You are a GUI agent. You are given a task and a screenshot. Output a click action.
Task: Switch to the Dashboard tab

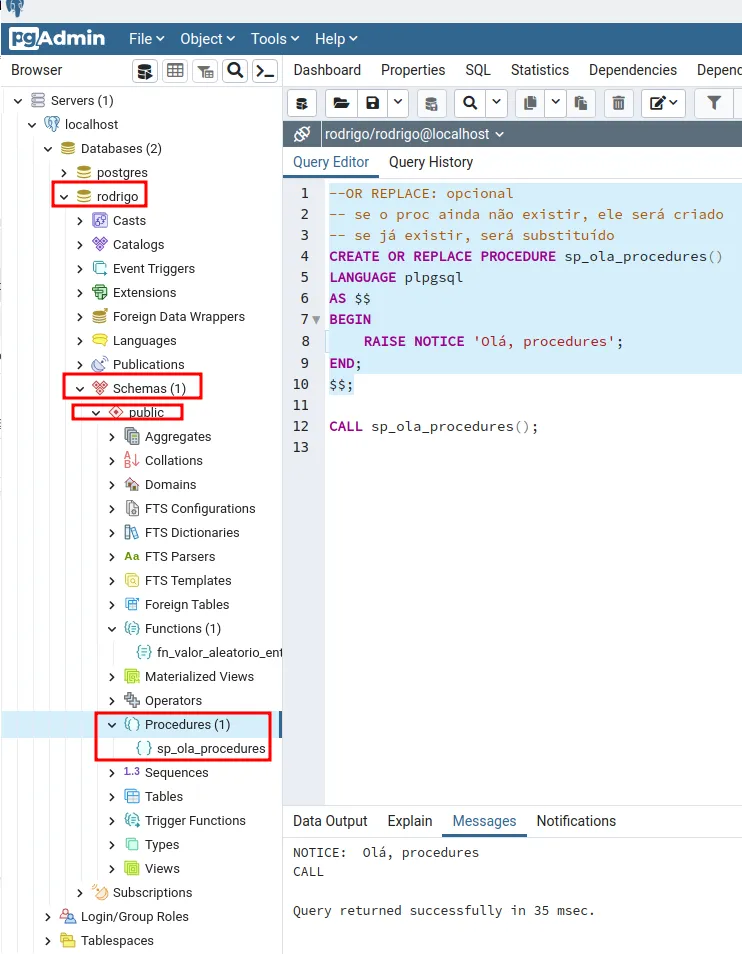pos(327,70)
